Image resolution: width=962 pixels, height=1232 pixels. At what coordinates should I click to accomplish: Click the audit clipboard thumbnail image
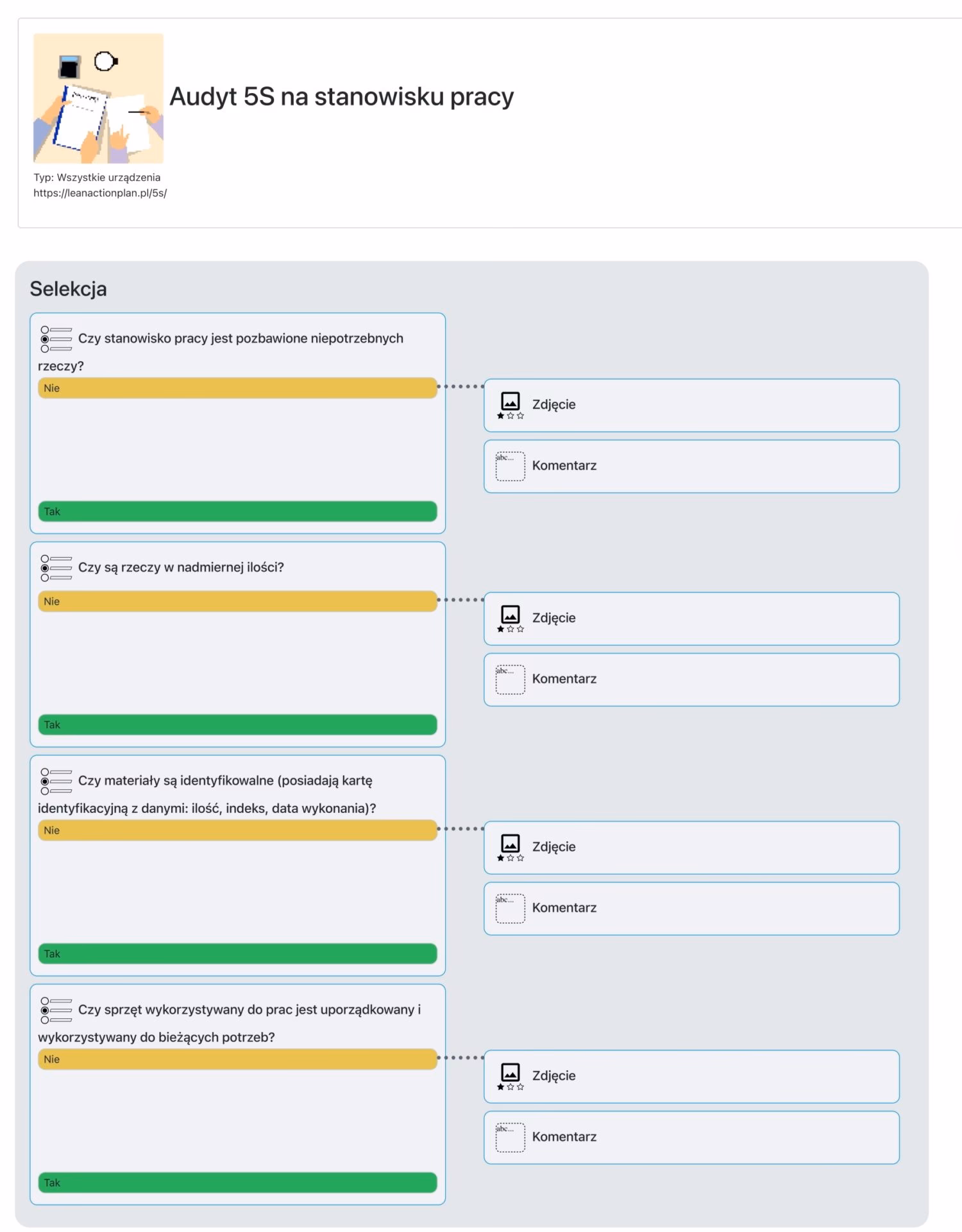coord(99,98)
